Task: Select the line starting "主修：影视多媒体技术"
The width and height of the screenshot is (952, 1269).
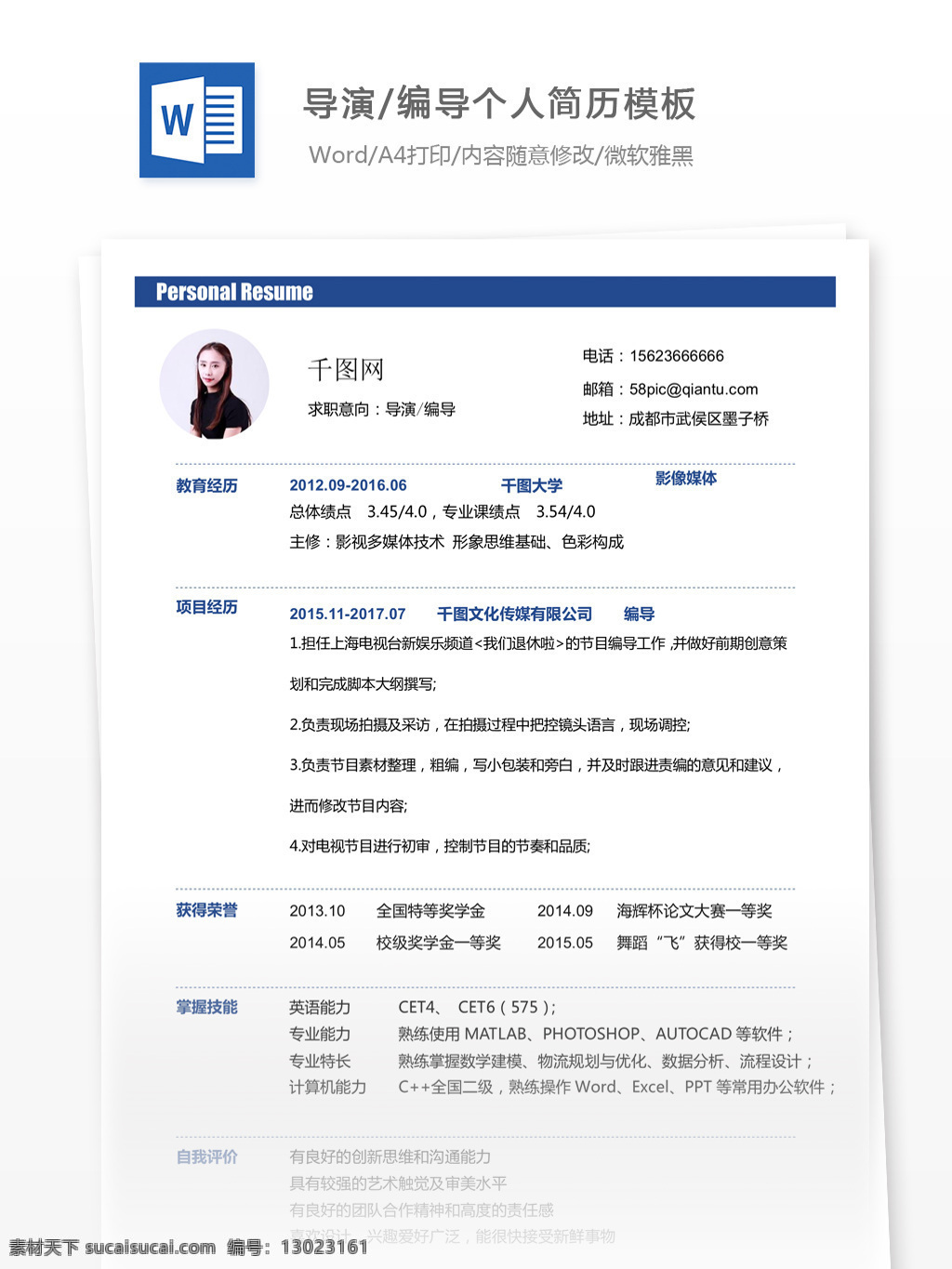Action: (456, 542)
